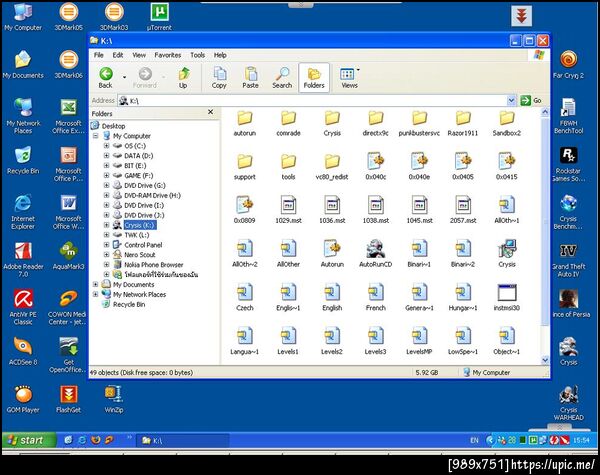This screenshot has width=600, height=475.
Task: Open the File menu
Action: (x=99, y=55)
